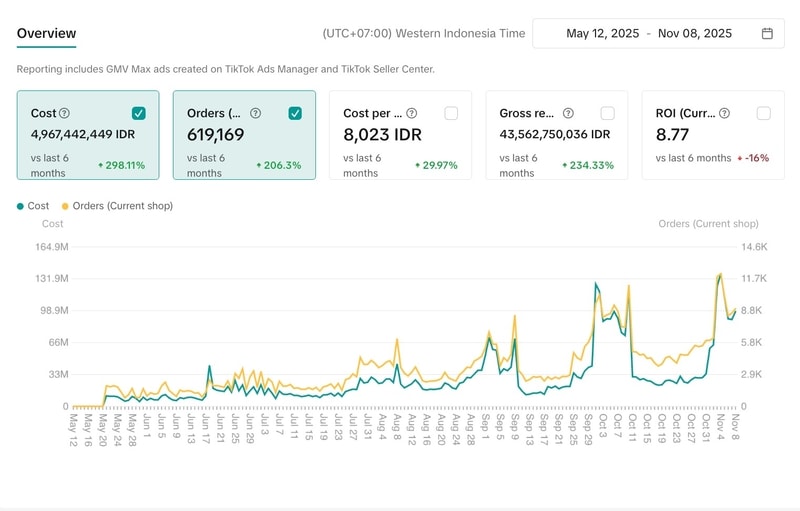800x511 pixels.
Task: Uncheck the Orders metric checkbox
Action: tap(295, 114)
